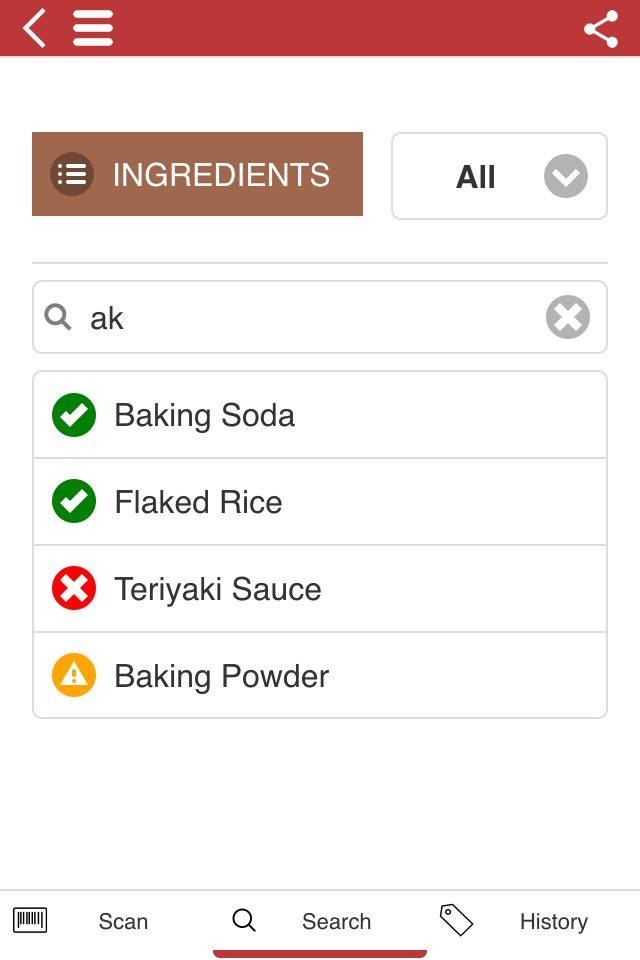Viewport: 640px width, 960px height.
Task: Click the orange warning icon for Baking Powder
Action: 74,675
